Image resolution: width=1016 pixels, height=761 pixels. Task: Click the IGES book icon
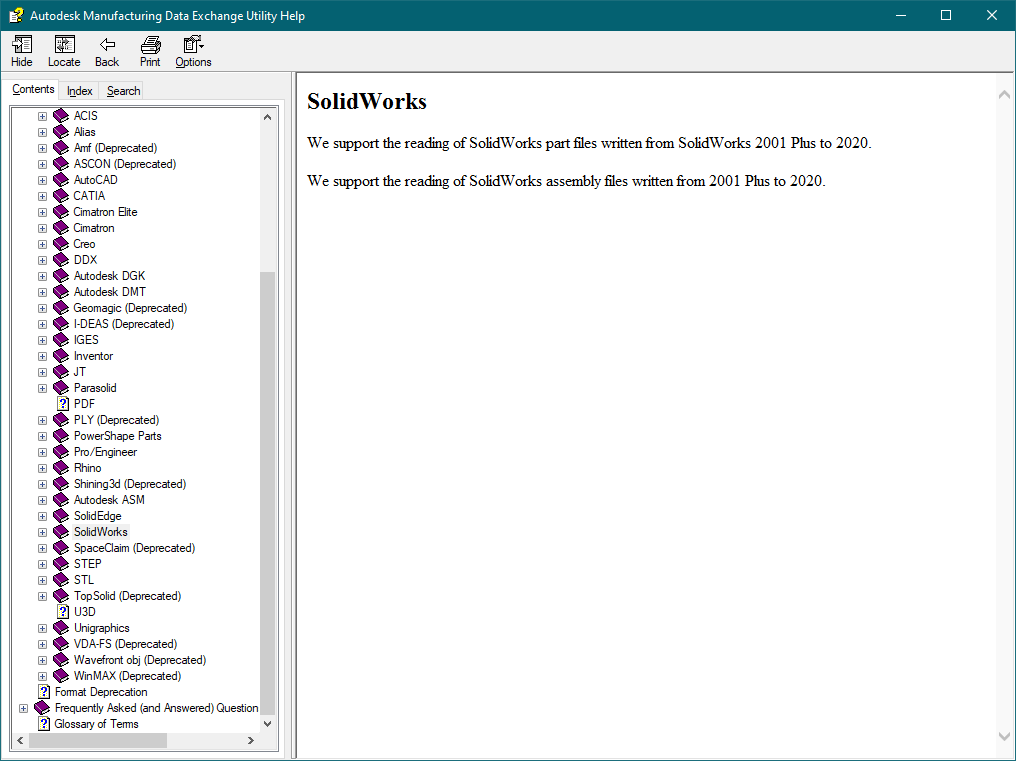[61, 340]
